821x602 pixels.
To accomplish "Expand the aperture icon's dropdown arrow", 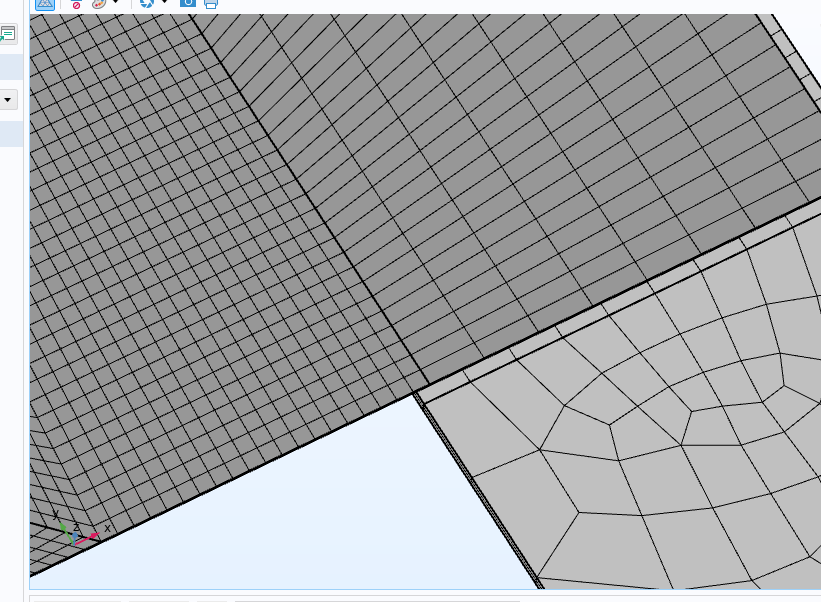I will (164, 3).
